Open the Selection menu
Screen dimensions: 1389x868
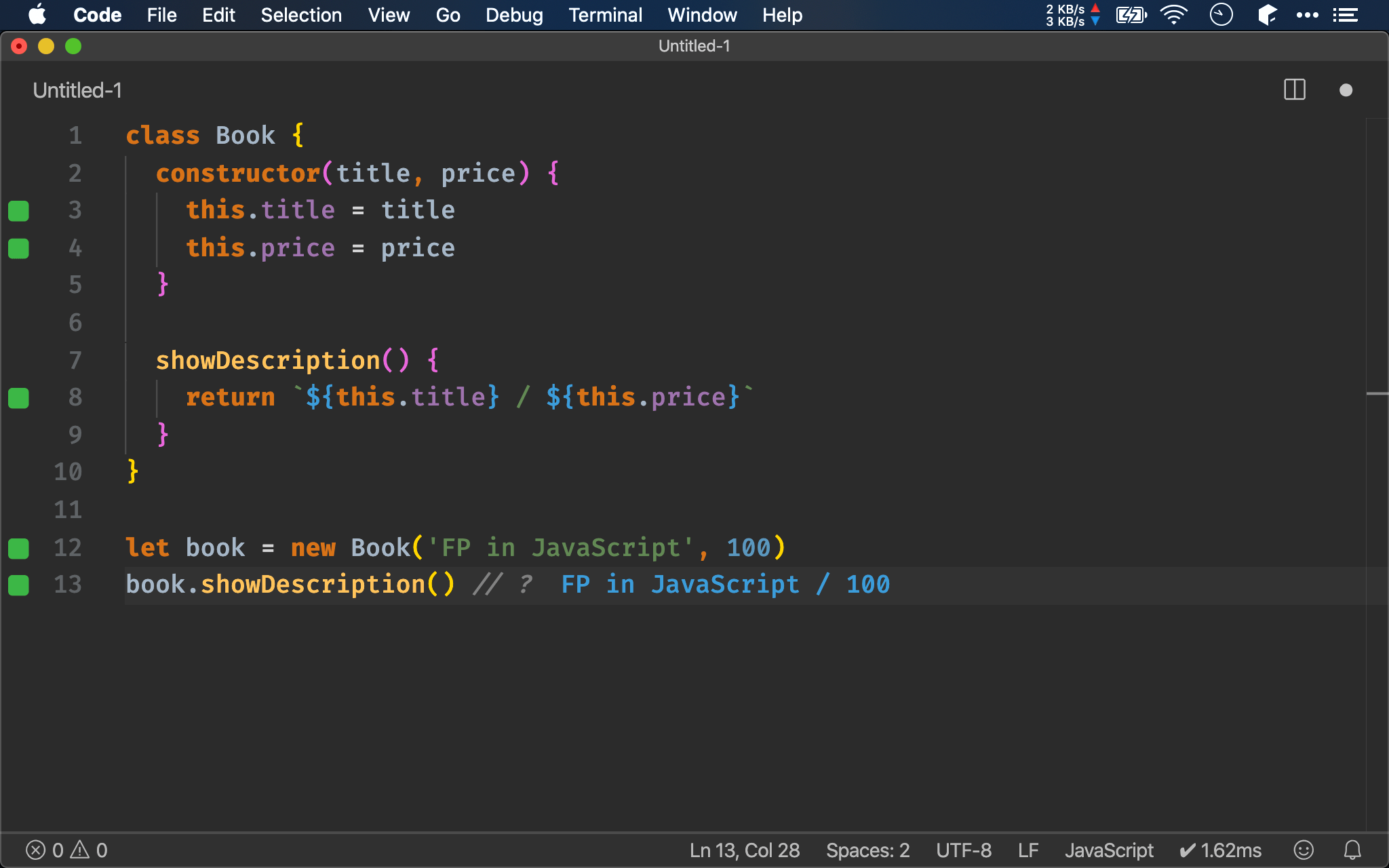click(301, 15)
